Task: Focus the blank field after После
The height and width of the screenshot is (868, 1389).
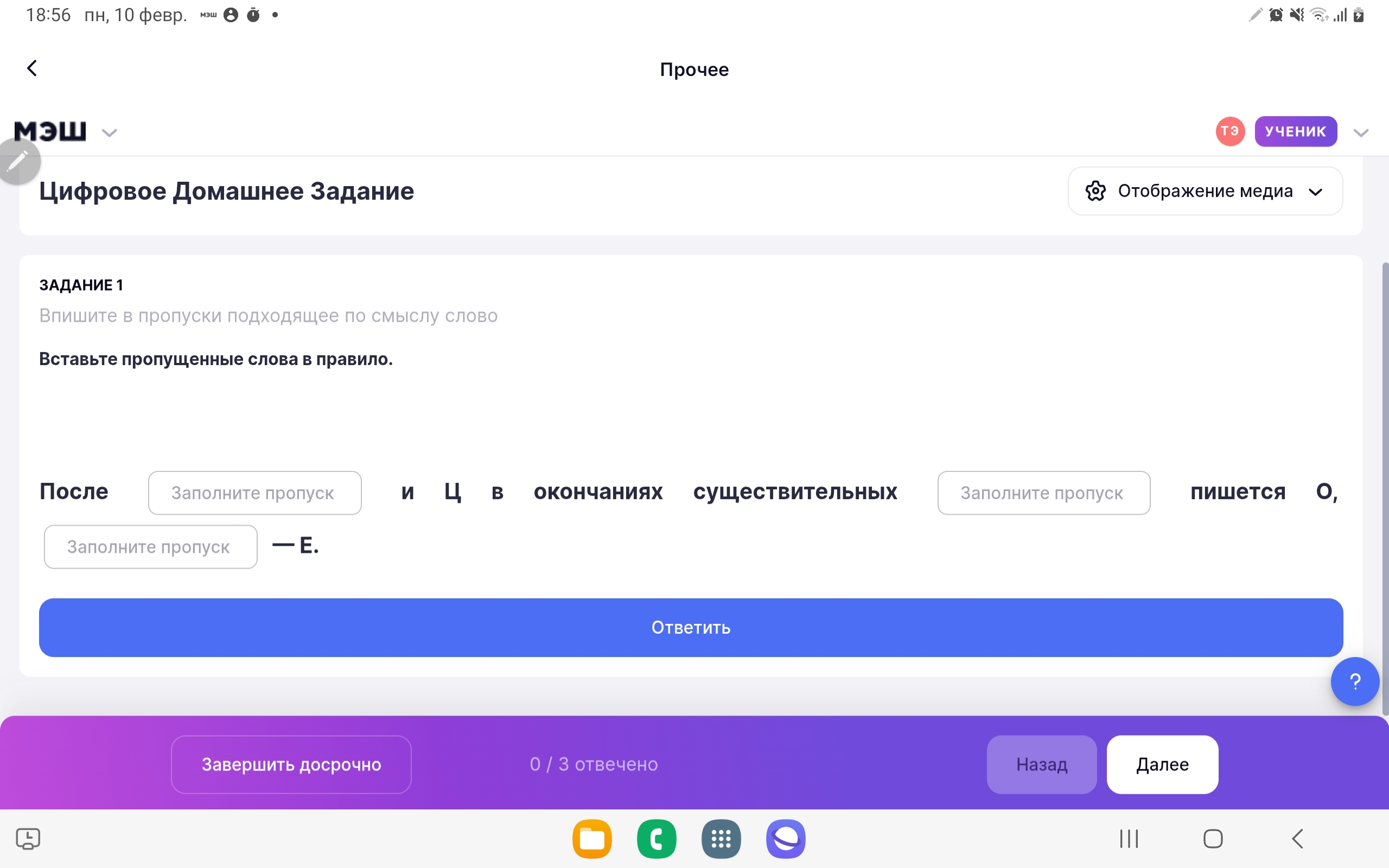Action: tap(254, 493)
